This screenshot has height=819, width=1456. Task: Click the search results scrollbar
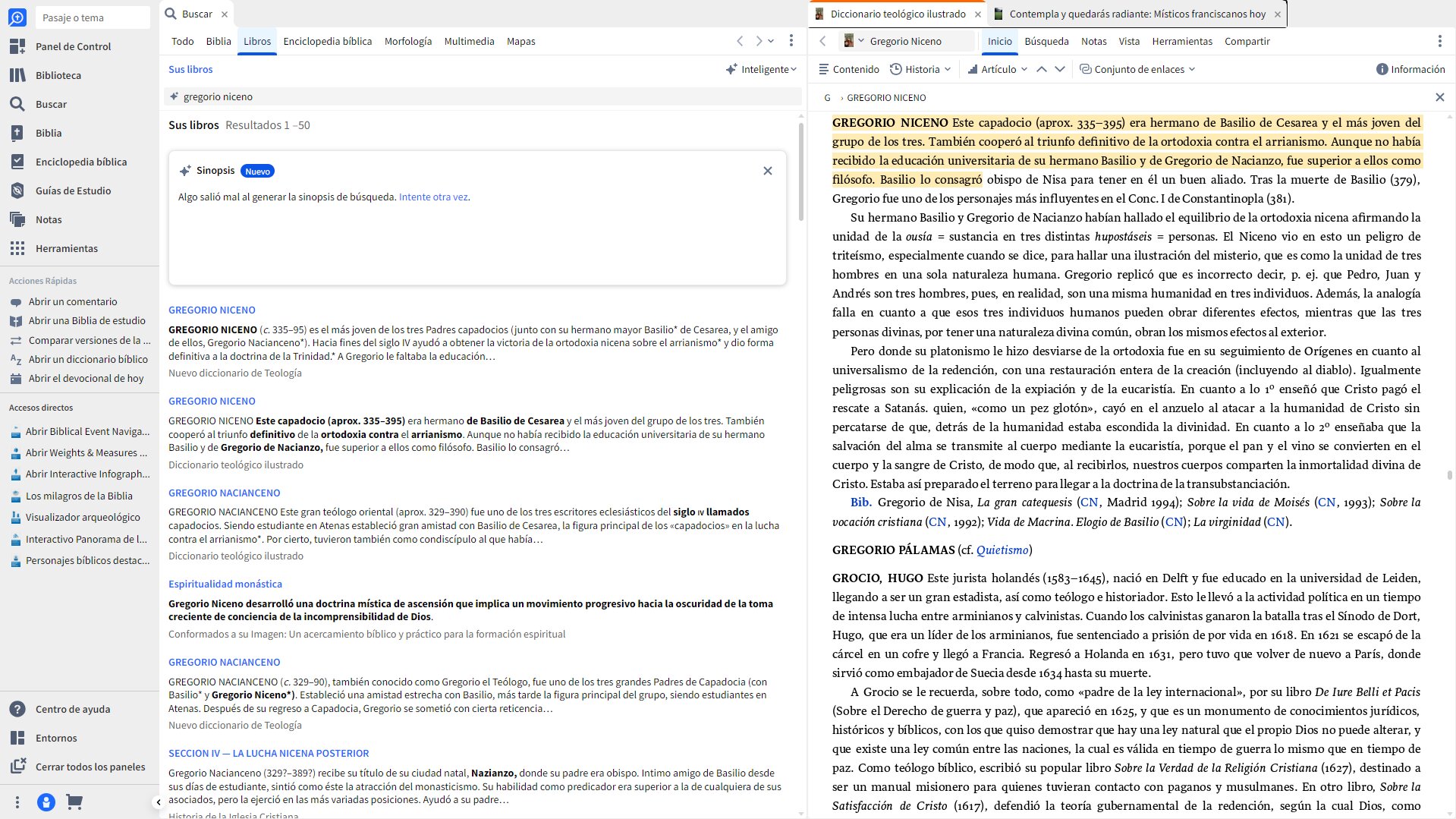point(802,172)
